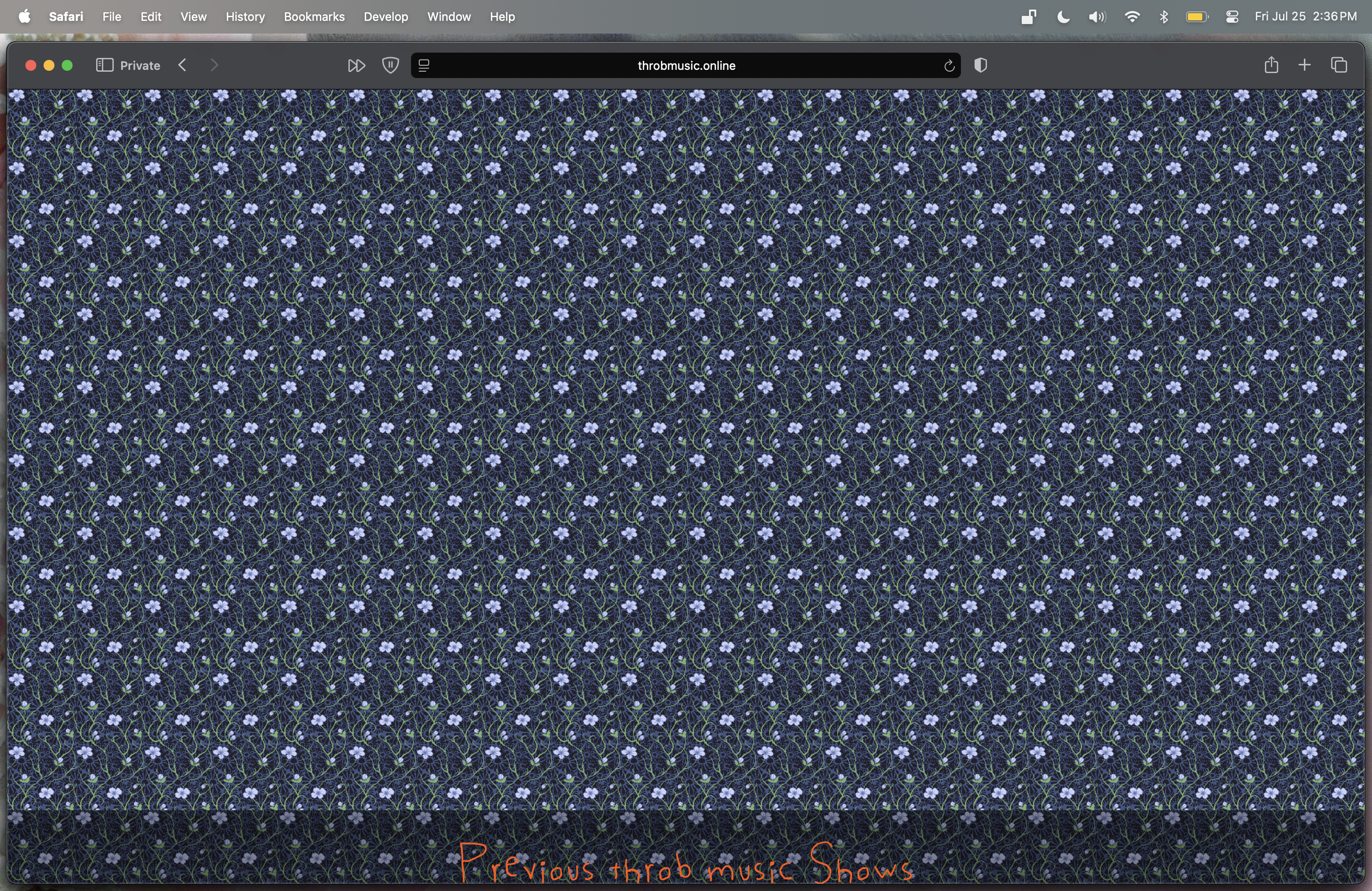1372x891 pixels.
Task: Open the Apple menu
Action: pyautogui.click(x=24, y=17)
